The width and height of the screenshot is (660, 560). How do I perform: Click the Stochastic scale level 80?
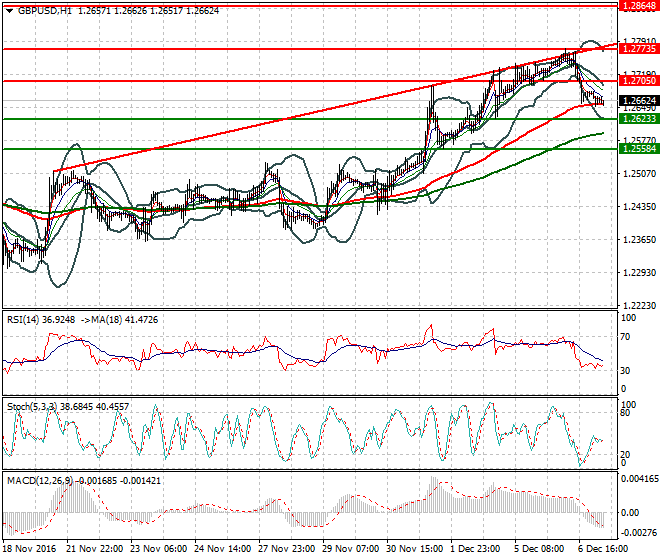coord(625,413)
